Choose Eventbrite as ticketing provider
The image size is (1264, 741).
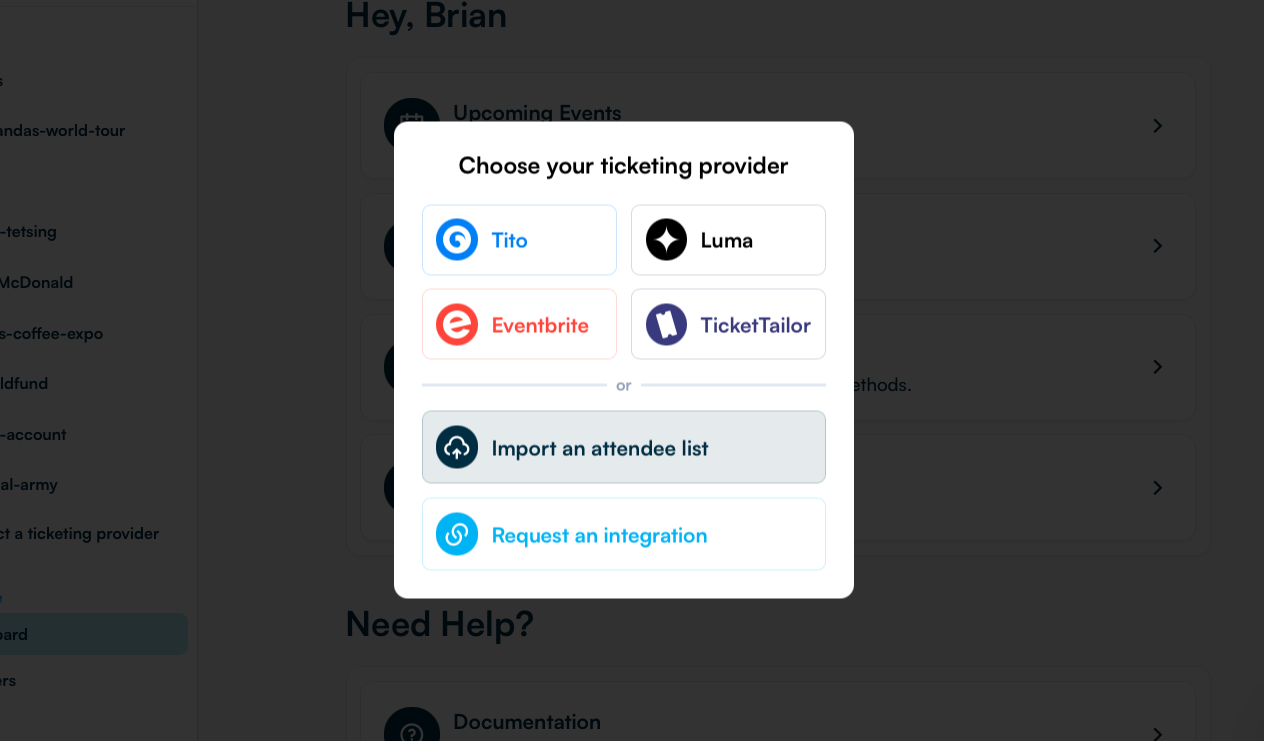click(x=519, y=323)
